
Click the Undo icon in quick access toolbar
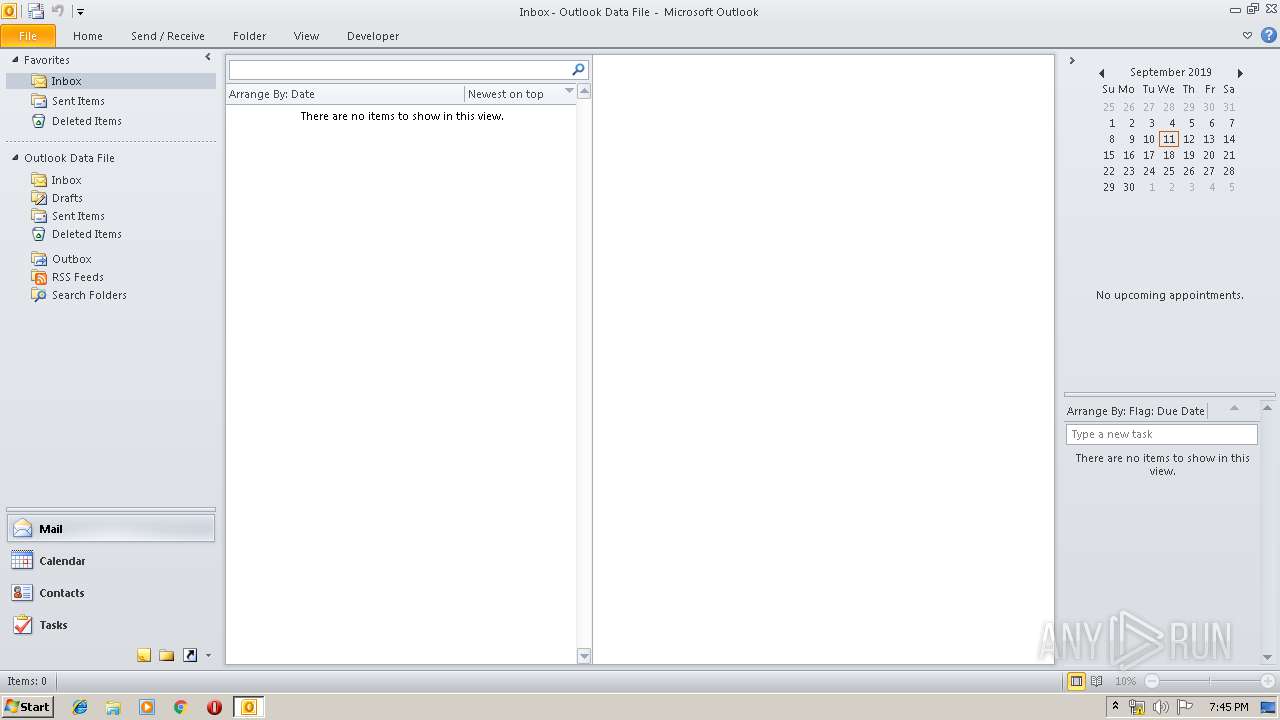point(58,11)
